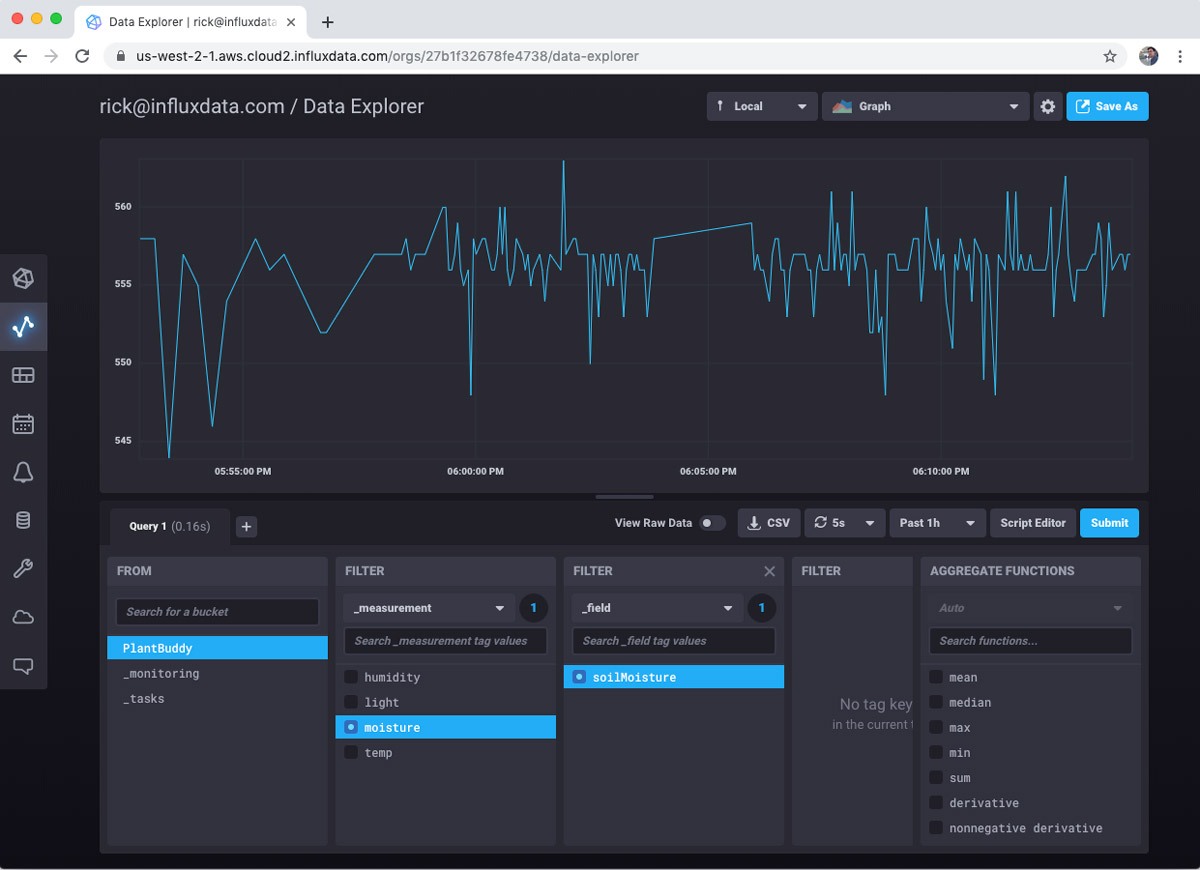Viewport: 1200px width, 870px height.
Task: Toggle the View Raw Data switch
Action: tap(711, 523)
